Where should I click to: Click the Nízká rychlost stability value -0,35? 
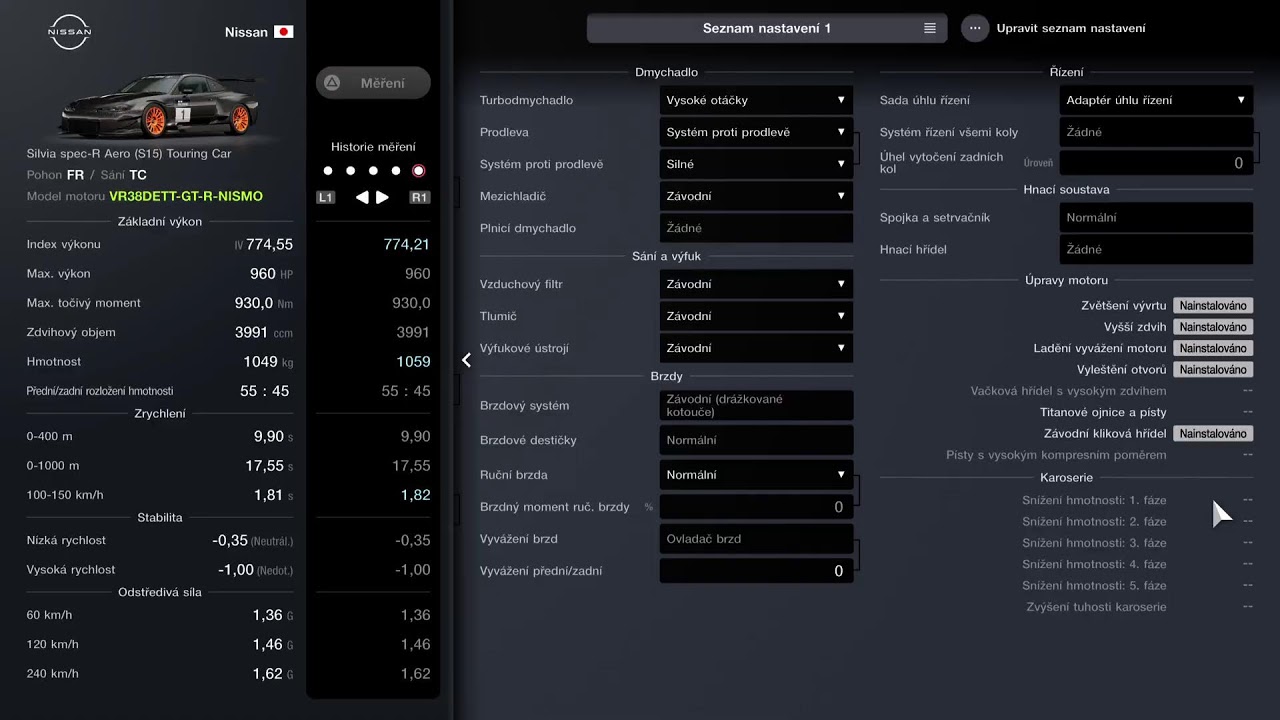pyautogui.click(x=230, y=540)
